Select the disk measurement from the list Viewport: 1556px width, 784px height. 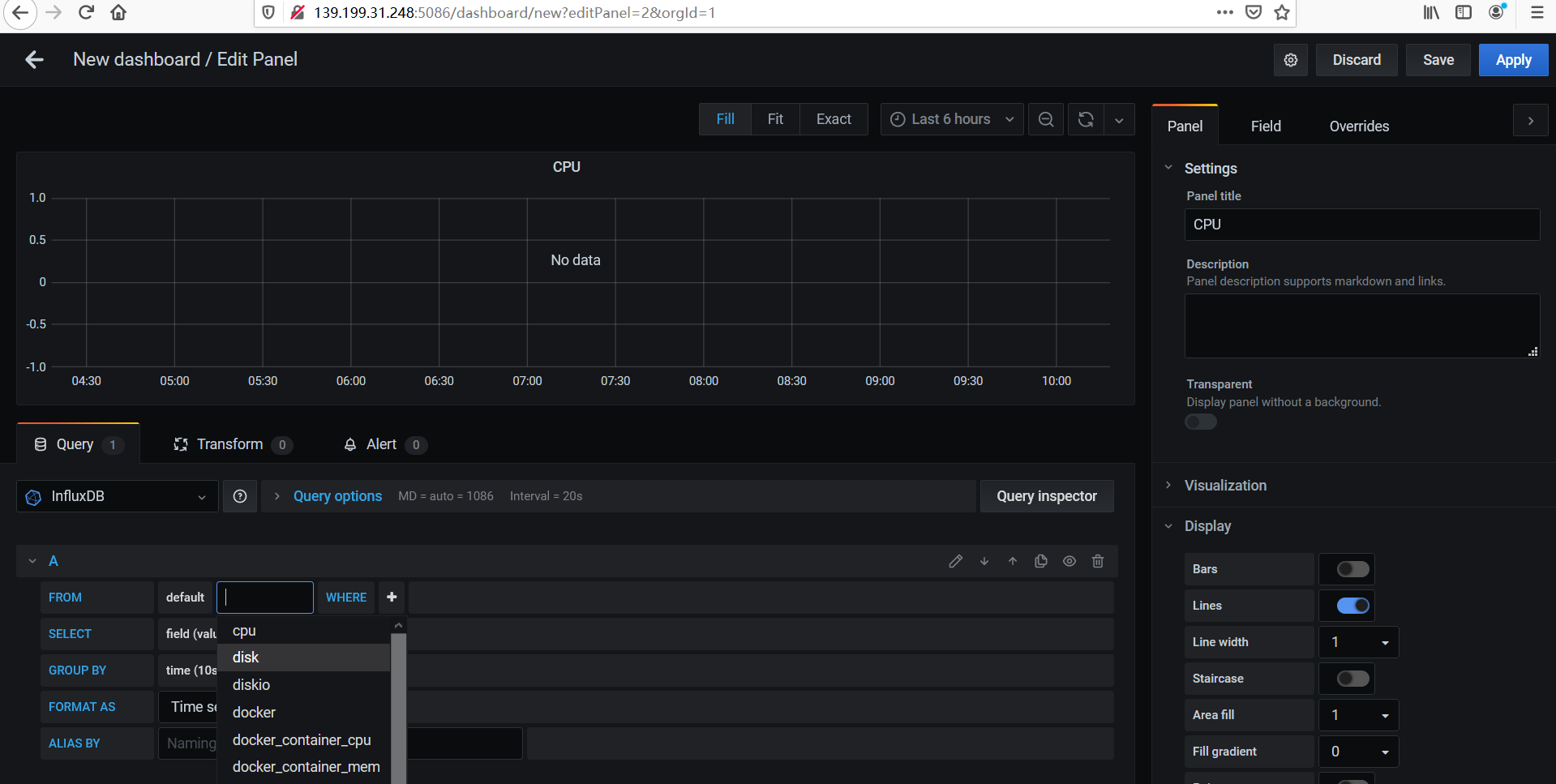pos(245,657)
